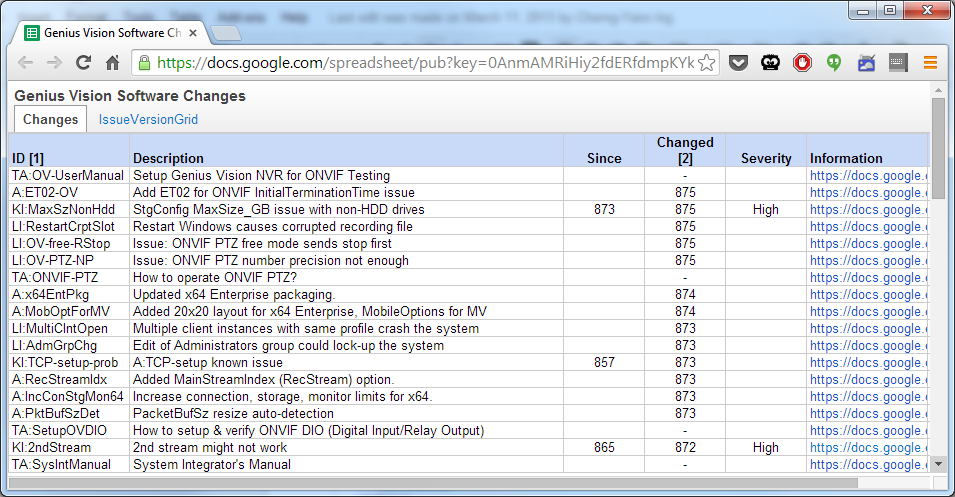Open the green Hangouts quote extension icon

tap(834, 62)
